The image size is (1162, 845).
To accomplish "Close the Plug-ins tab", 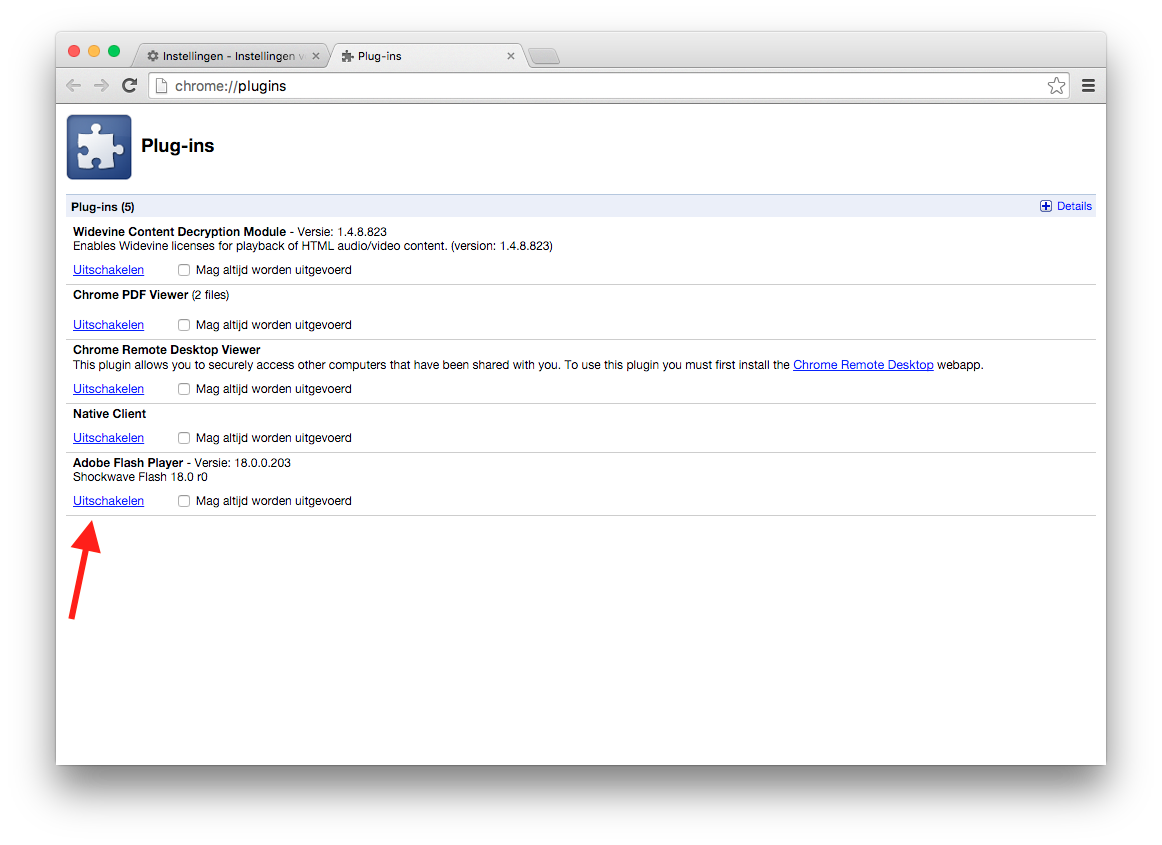I will [511, 56].
